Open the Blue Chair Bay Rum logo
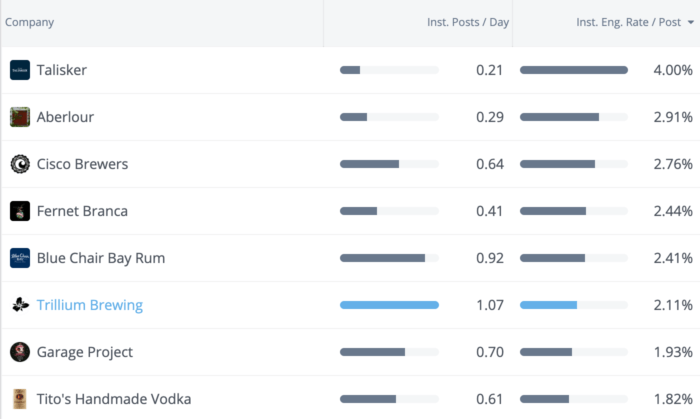 coord(20,258)
